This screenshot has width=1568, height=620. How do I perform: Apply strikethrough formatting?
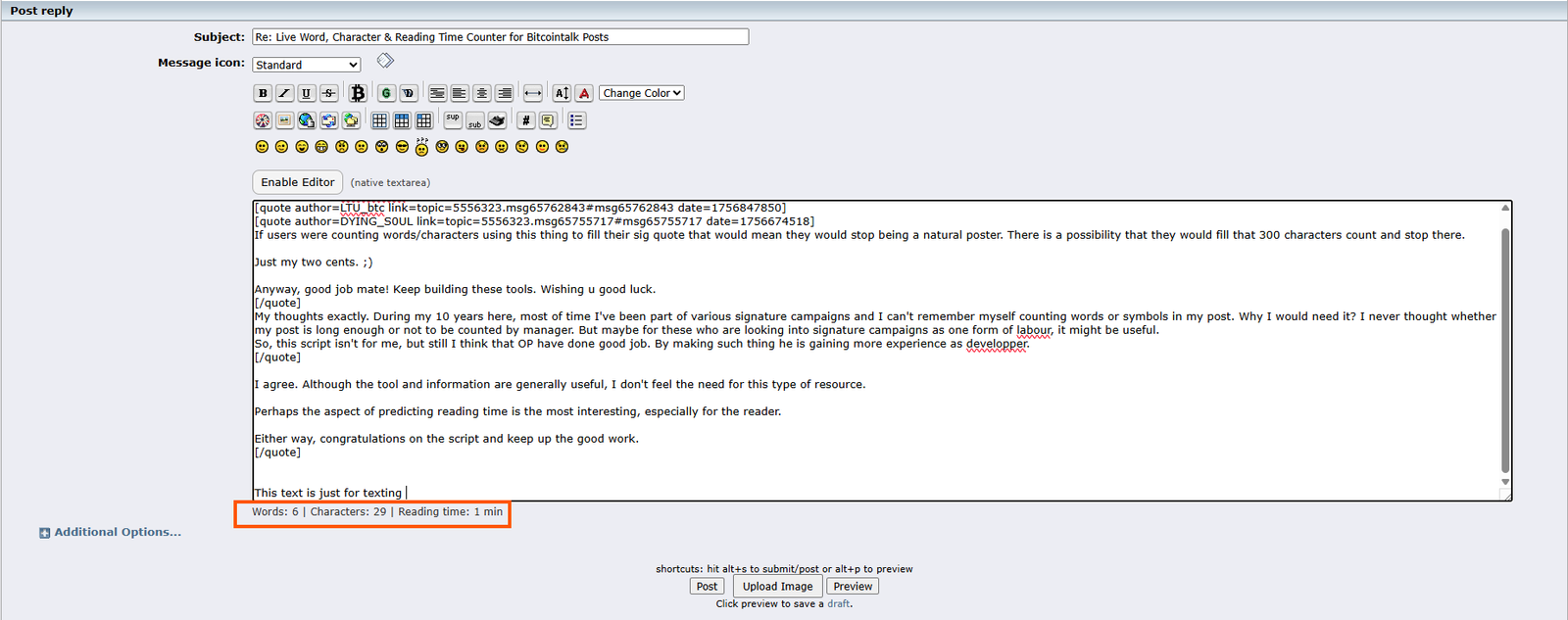tap(329, 93)
